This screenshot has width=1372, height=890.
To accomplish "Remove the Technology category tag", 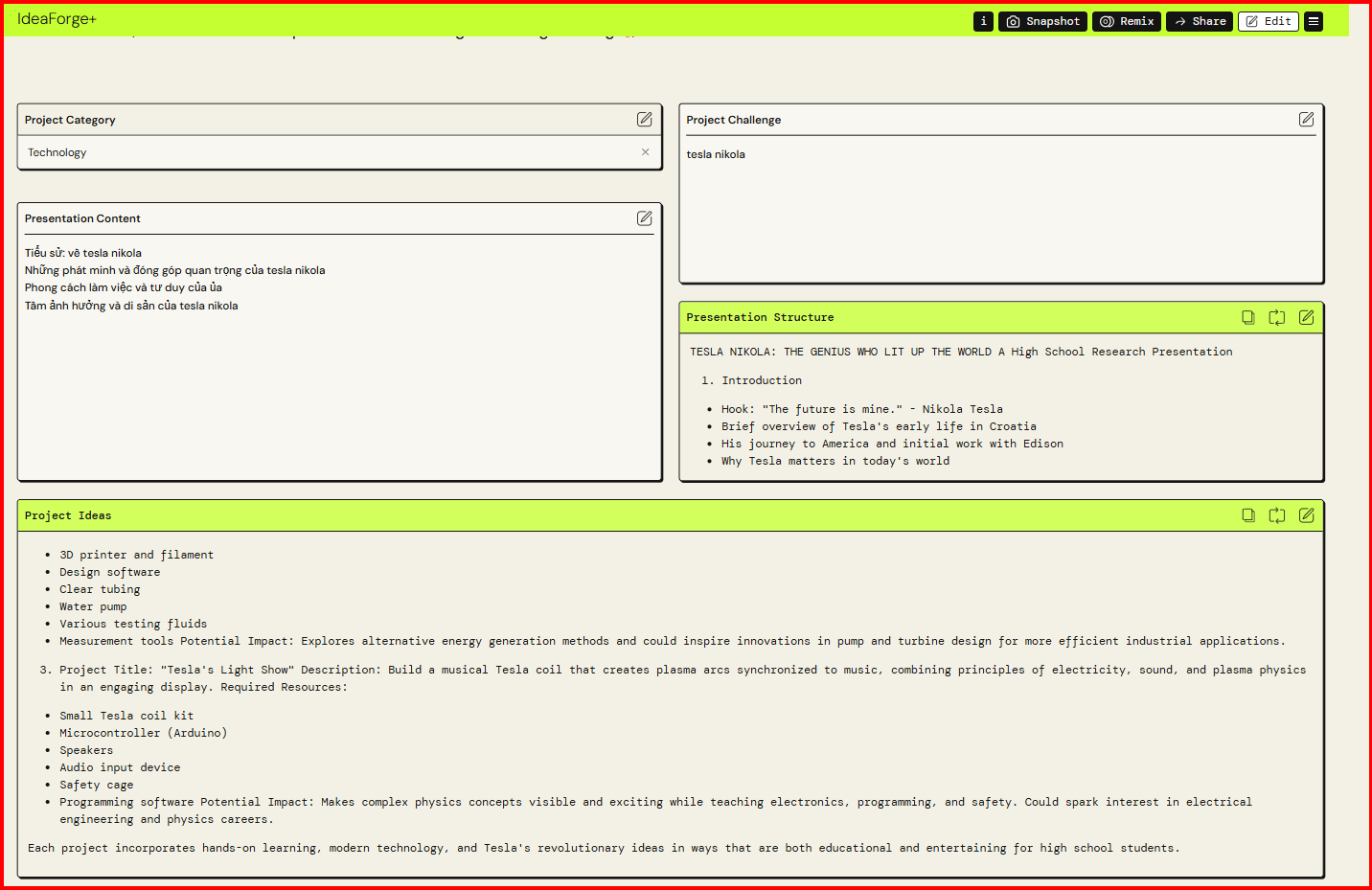I will click(645, 152).
